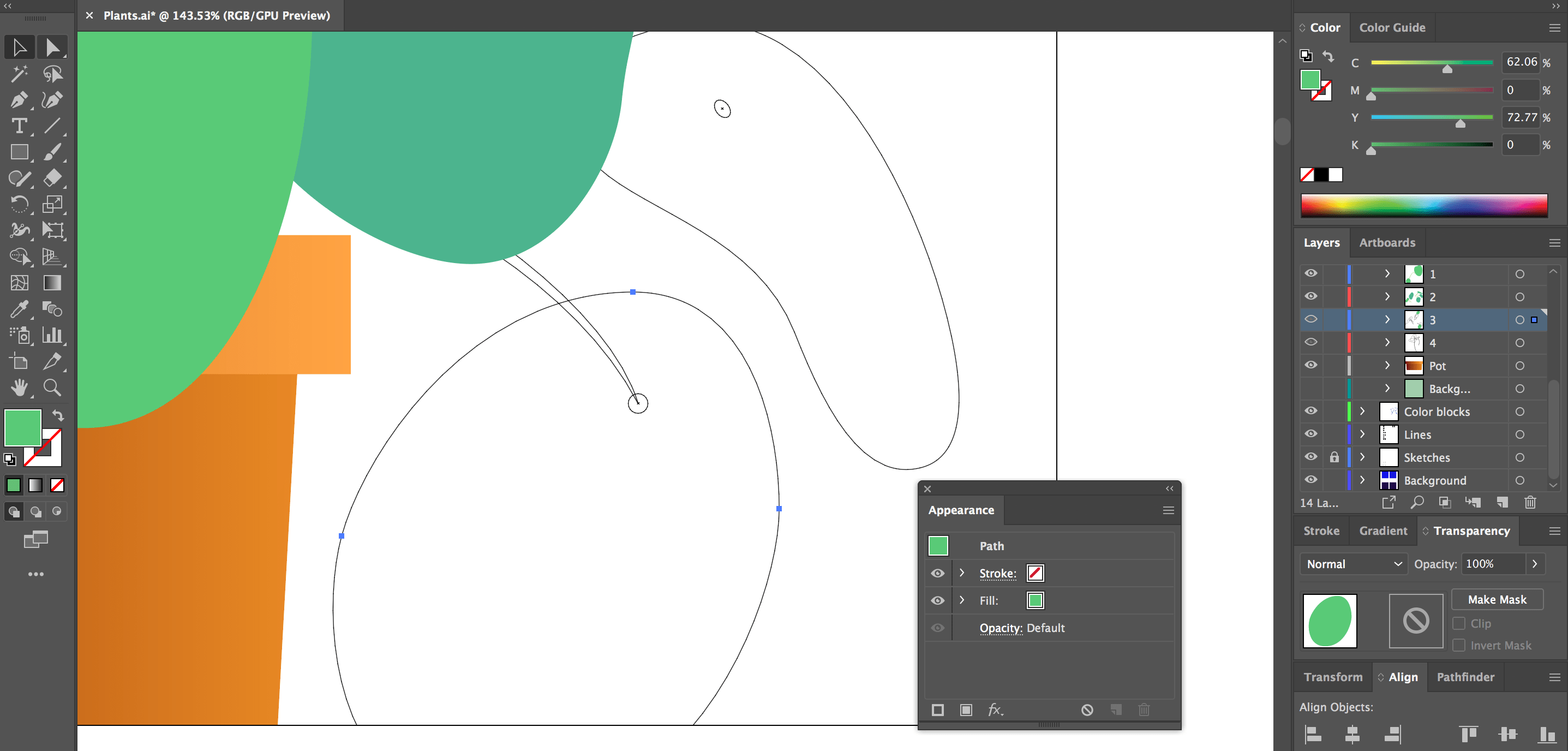Select the Zoom tool
Screen dimensions: 1568x751
[52, 388]
